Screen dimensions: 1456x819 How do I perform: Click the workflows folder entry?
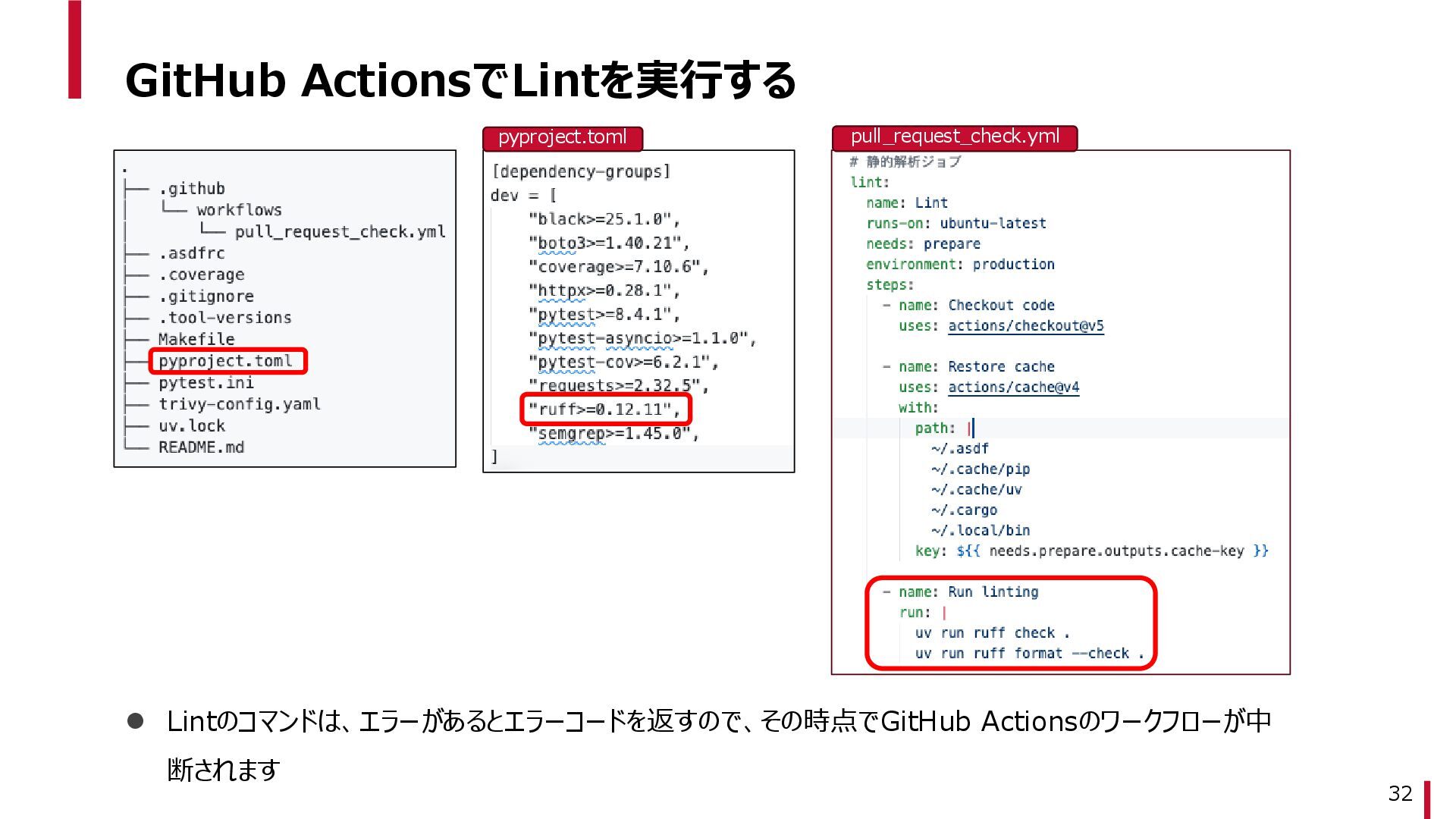coord(239,210)
